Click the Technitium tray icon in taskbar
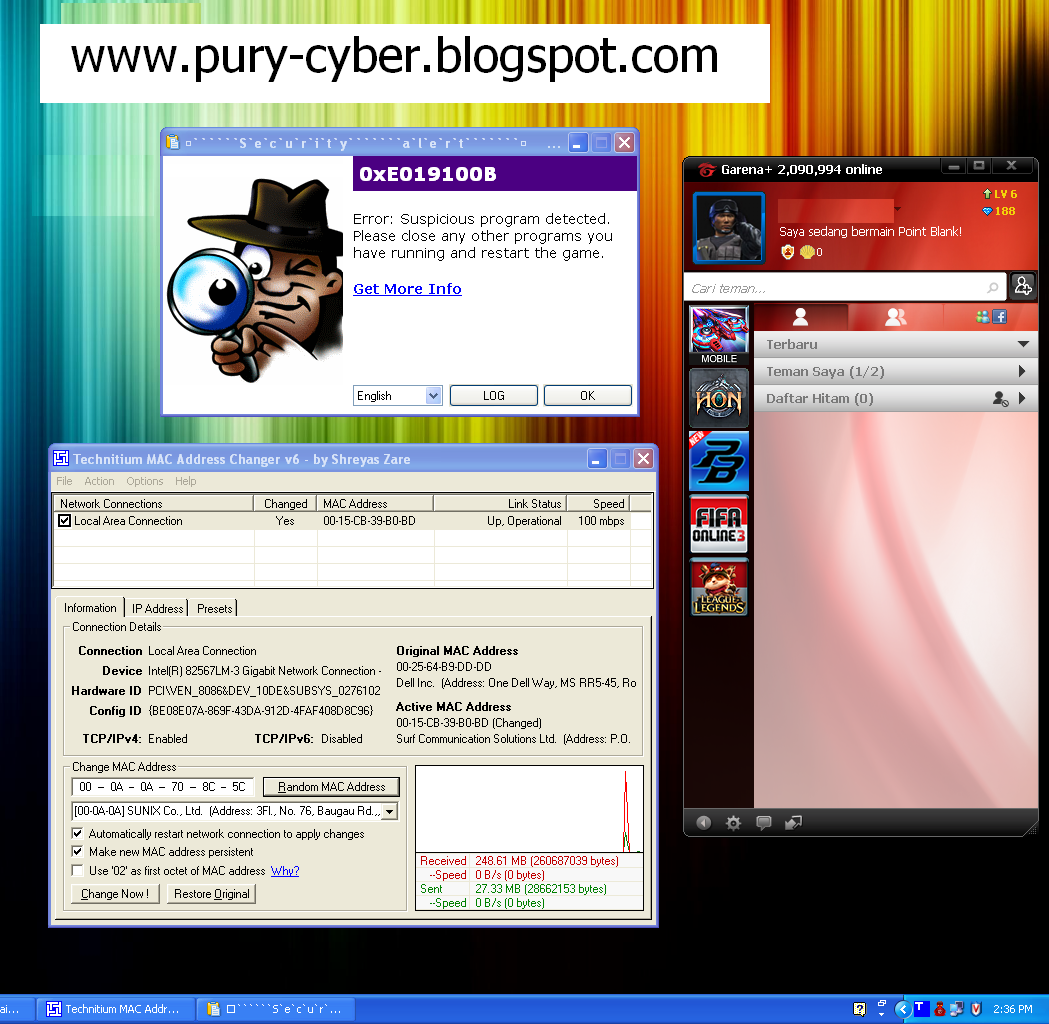This screenshot has height=1024, width=1049. [x=922, y=1008]
